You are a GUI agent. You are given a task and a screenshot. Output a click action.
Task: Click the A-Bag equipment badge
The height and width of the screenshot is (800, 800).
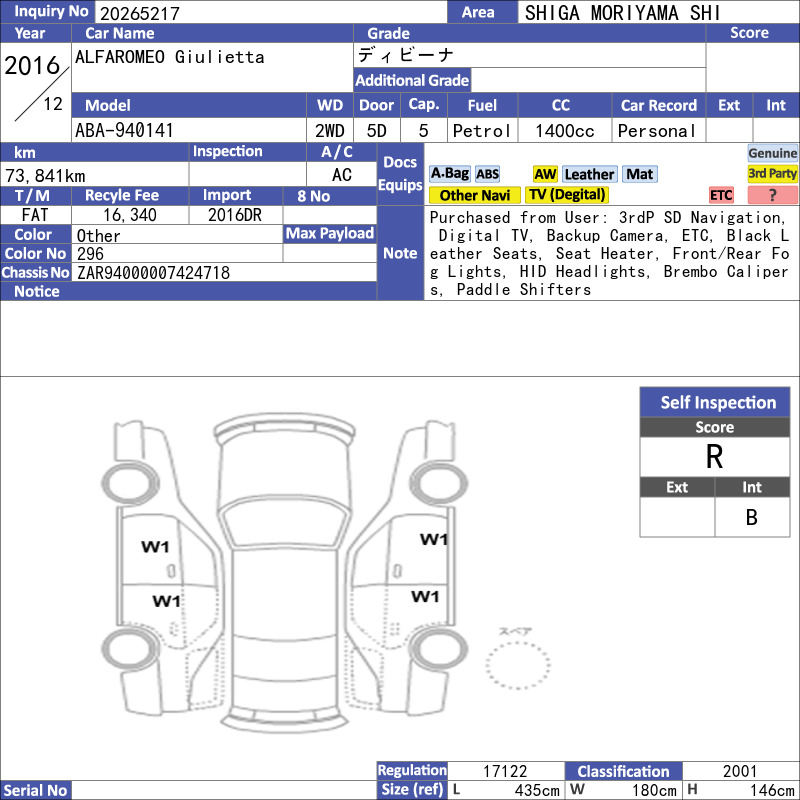click(x=449, y=174)
